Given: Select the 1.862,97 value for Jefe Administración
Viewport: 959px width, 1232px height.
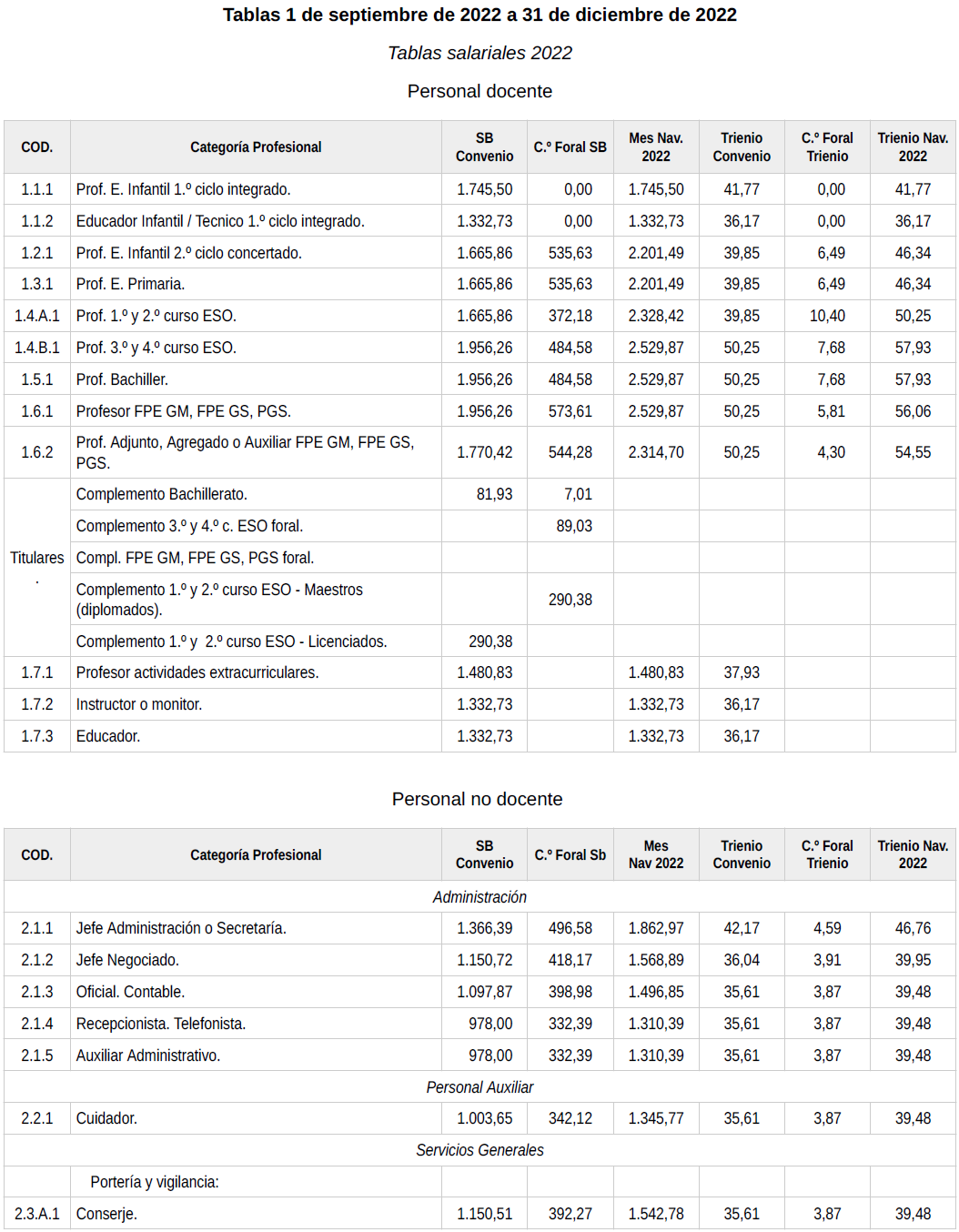Looking at the screenshot, I should tap(655, 928).
